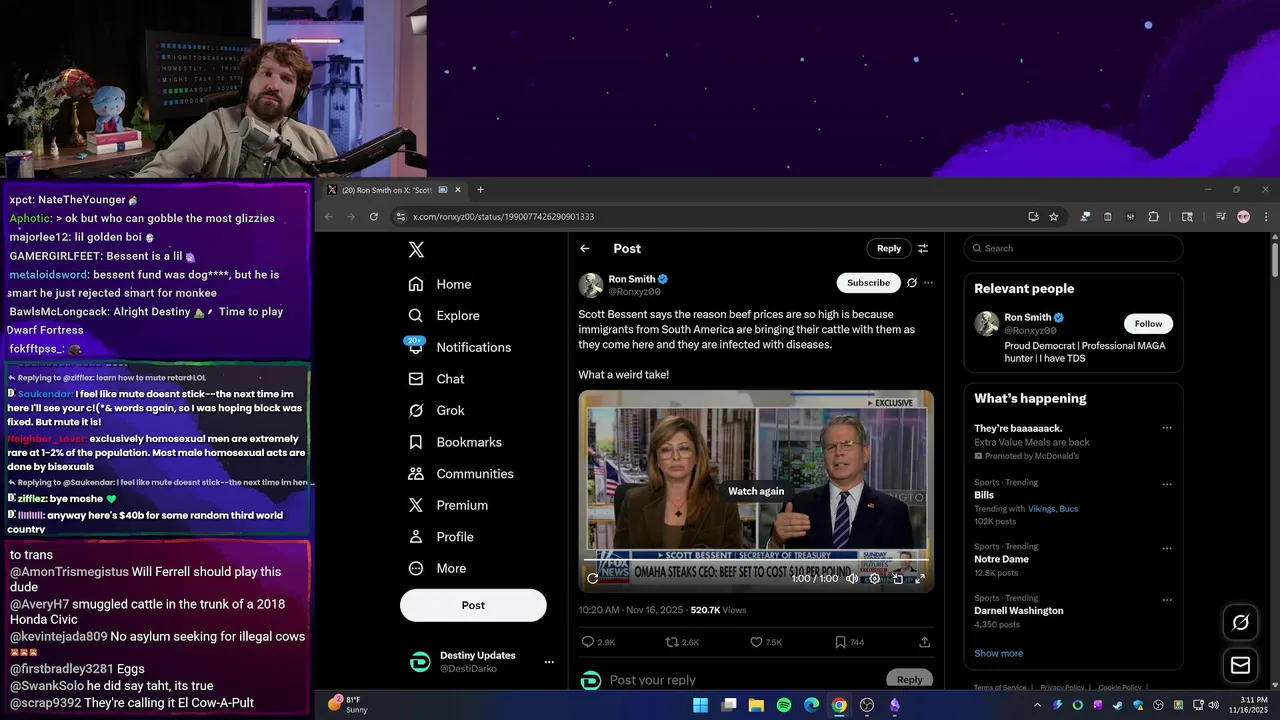1280x720 pixels.
Task: Open a new Chrome tab with plus
Action: [480, 190]
